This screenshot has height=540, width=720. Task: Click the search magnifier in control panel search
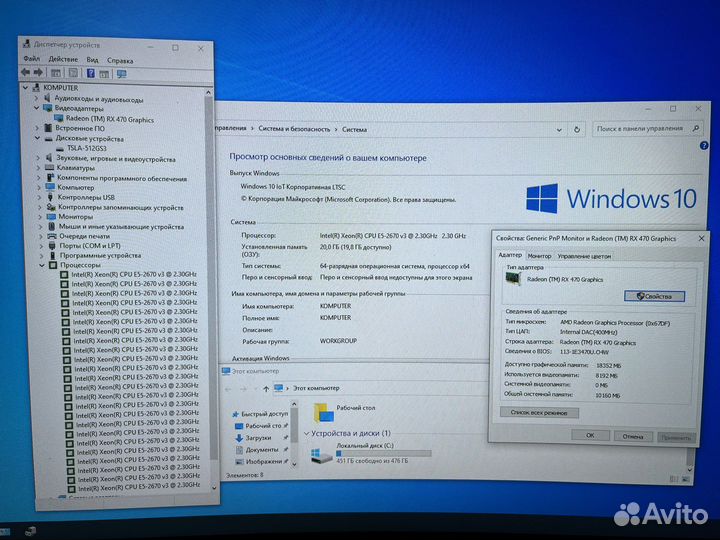(x=696, y=129)
